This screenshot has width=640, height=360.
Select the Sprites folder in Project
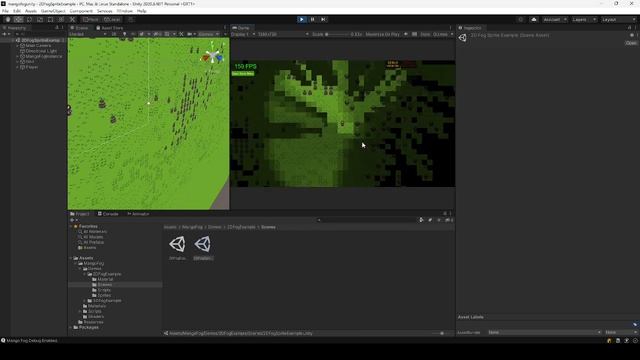pyautogui.click(x=104, y=295)
